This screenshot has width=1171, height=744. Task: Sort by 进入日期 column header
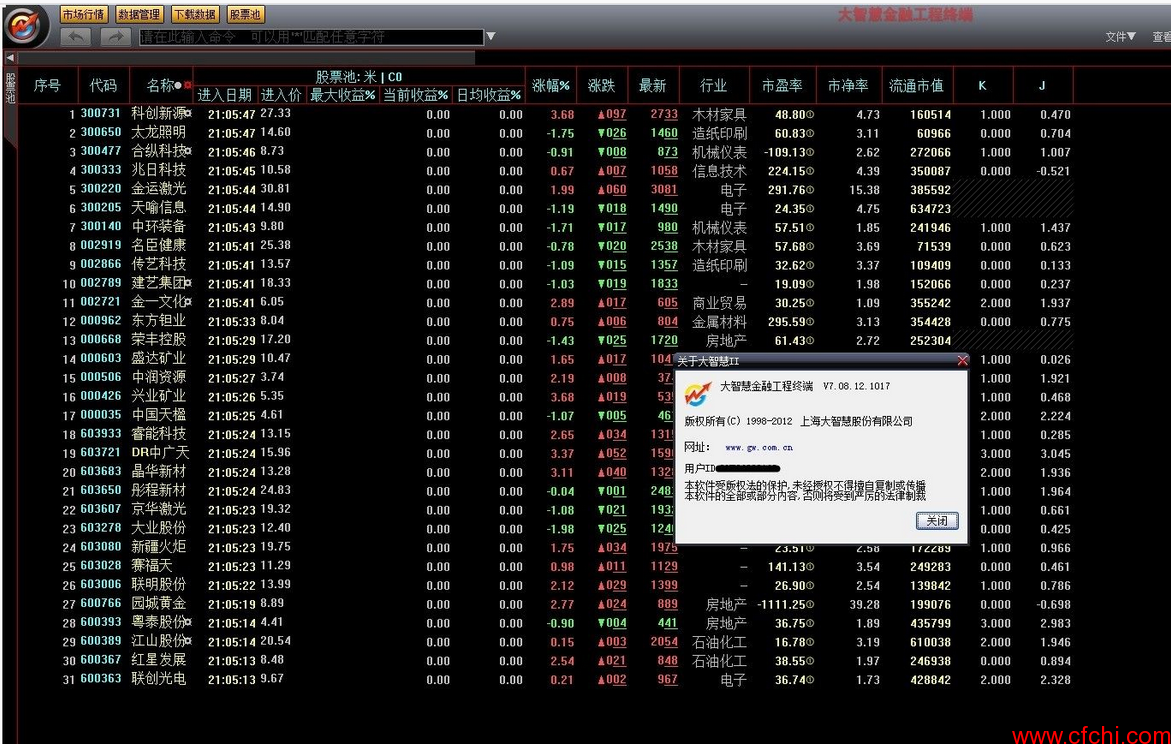tap(225, 95)
